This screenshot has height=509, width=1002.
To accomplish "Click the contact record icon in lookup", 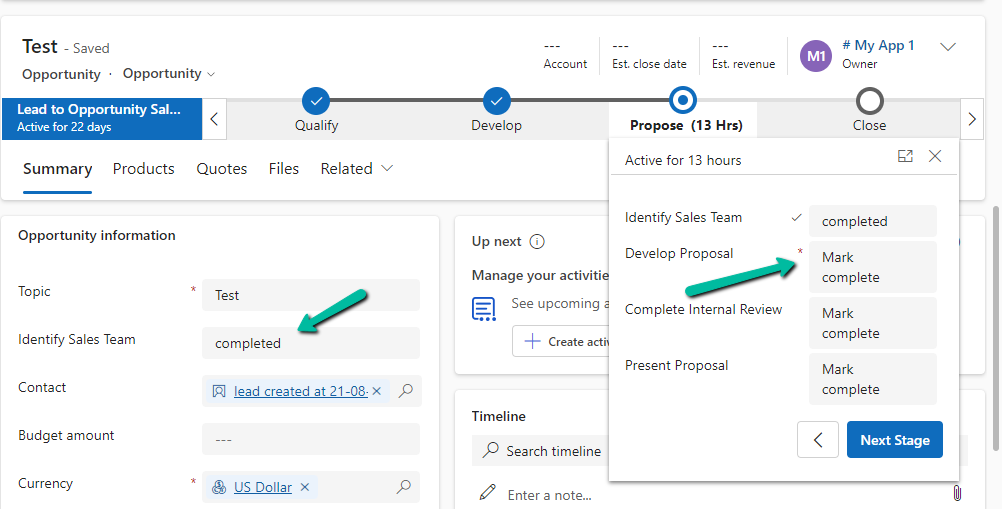I will coord(219,391).
